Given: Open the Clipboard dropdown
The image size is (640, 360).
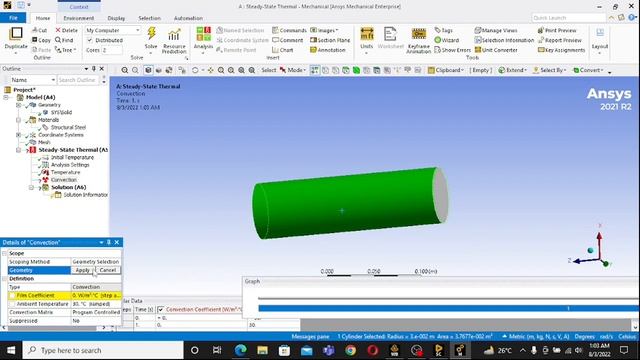Looking at the screenshot, I should click(445, 70).
